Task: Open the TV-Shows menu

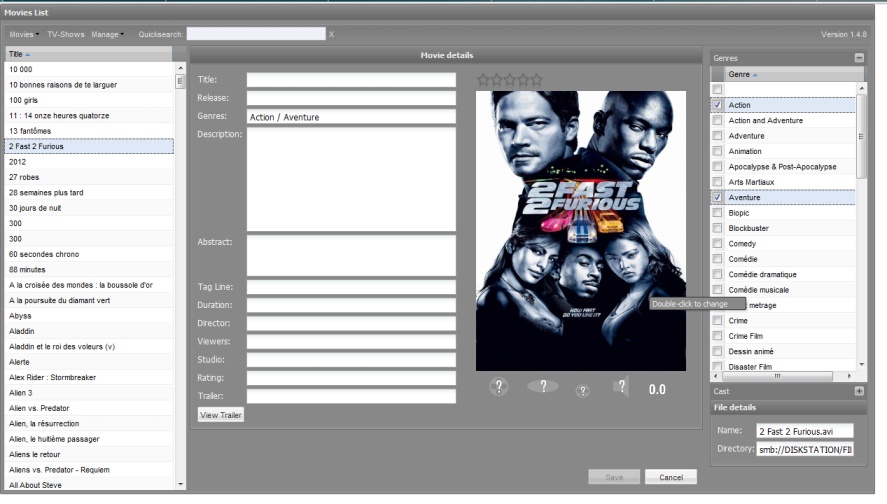Action: [x=66, y=35]
